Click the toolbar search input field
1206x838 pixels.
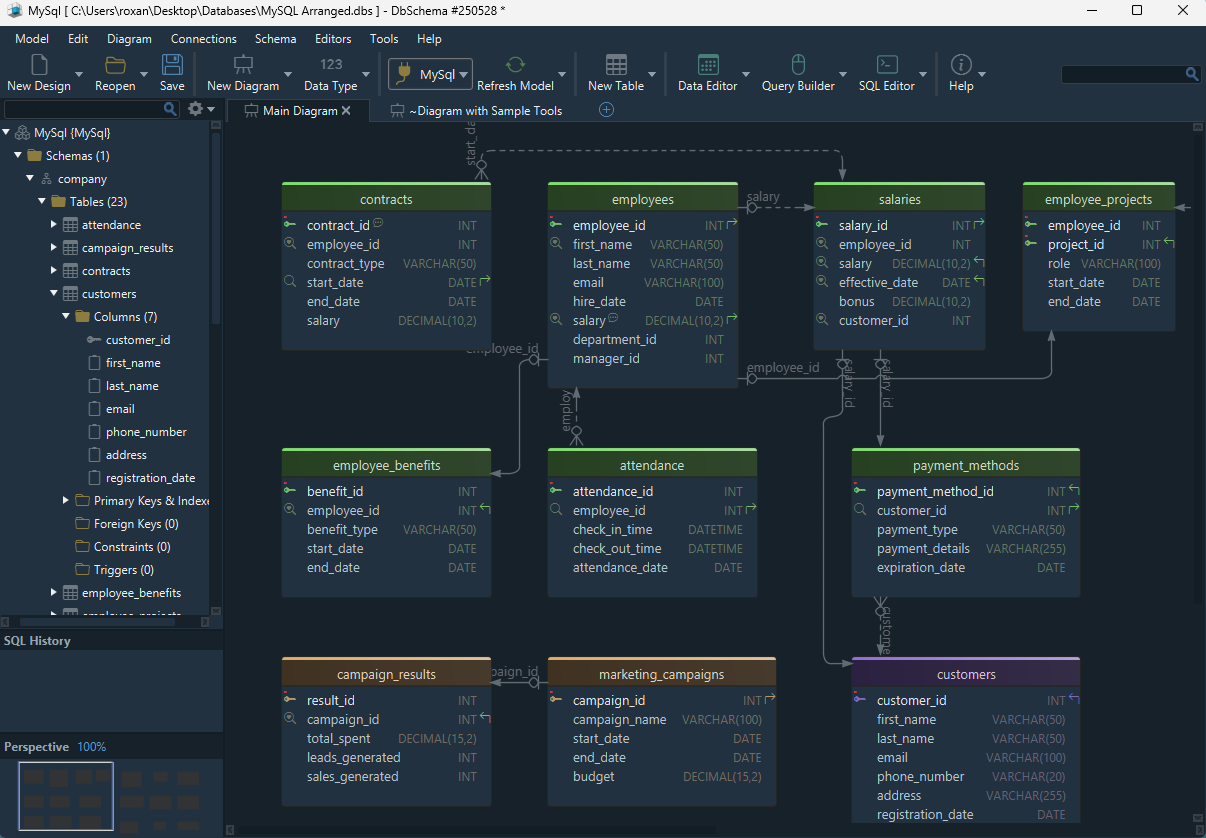[x=1123, y=74]
